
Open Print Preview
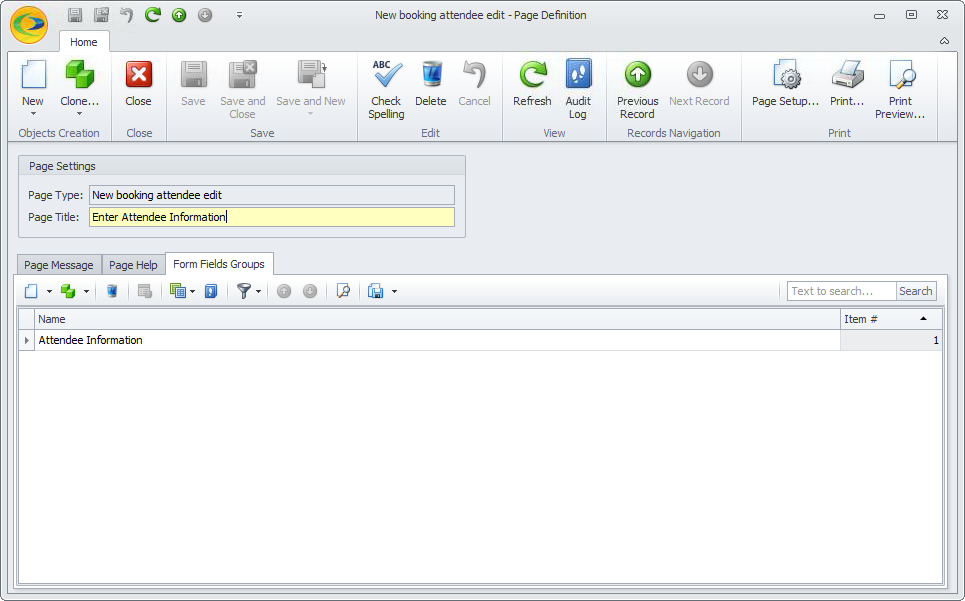pyautogui.click(x=900, y=90)
